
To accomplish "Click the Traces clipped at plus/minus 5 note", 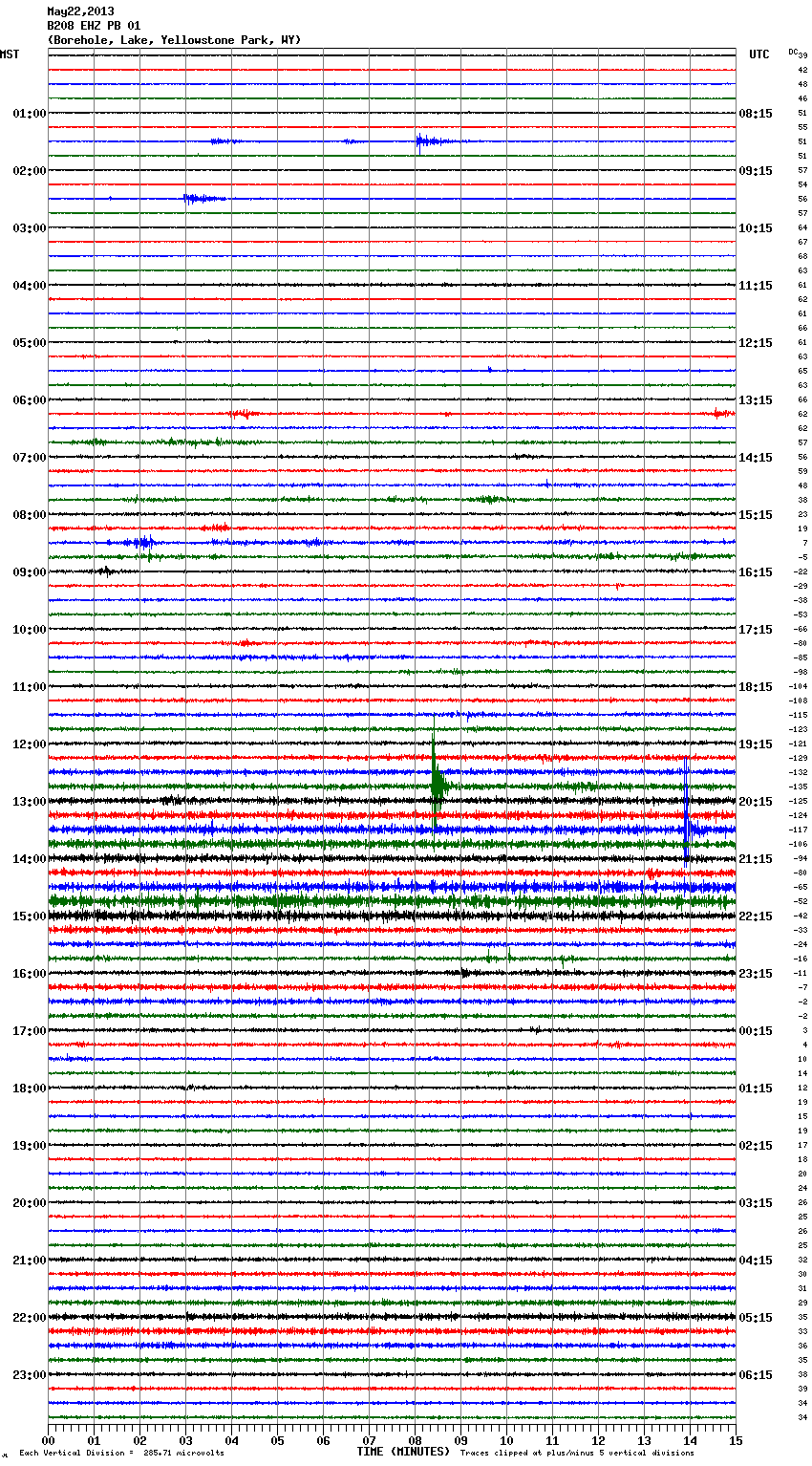I will [x=577, y=1453].
